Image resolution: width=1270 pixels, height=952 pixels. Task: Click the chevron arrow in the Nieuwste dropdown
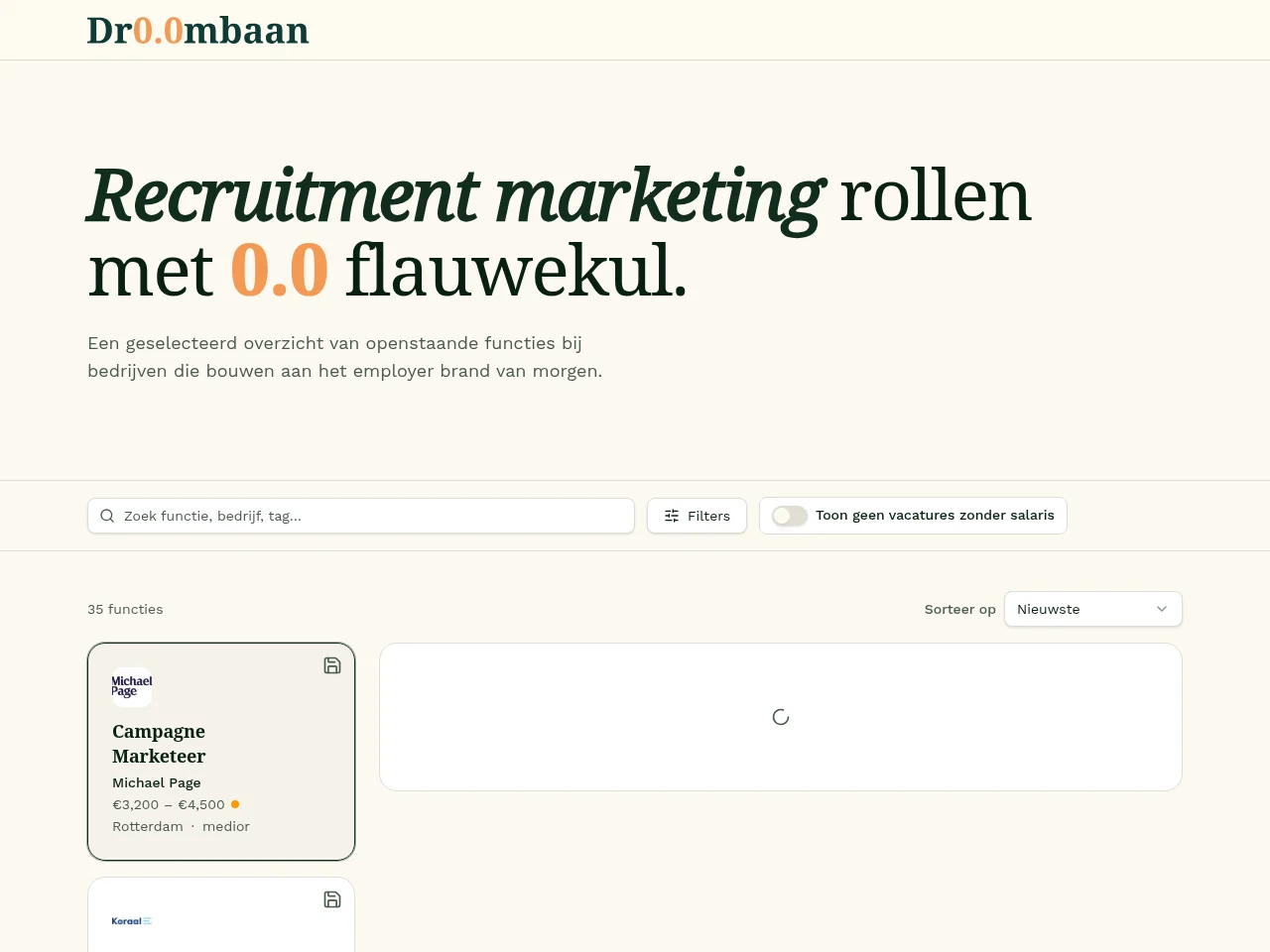pyautogui.click(x=1162, y=609)
